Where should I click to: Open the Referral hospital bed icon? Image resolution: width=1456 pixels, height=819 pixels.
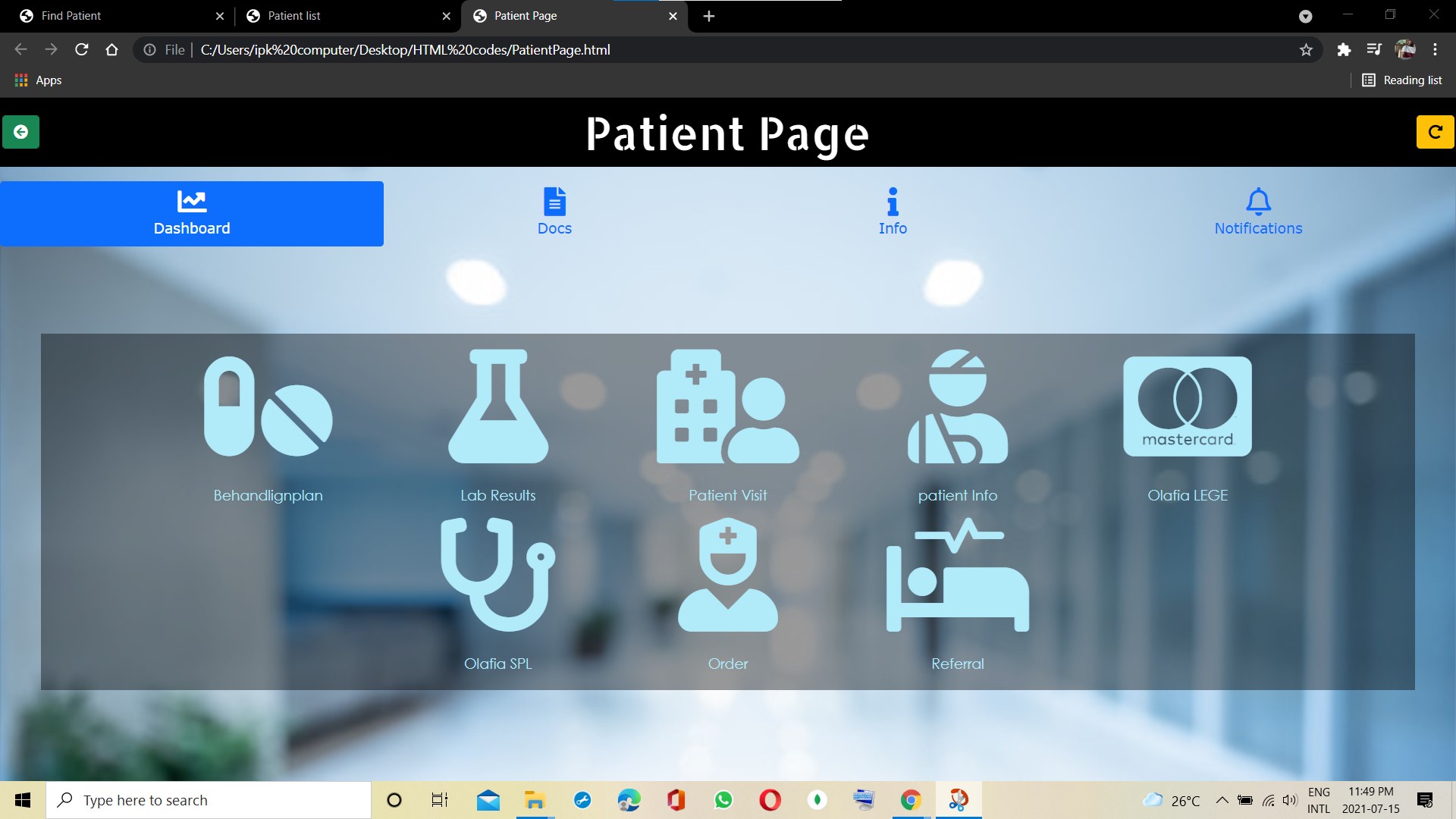958,576
